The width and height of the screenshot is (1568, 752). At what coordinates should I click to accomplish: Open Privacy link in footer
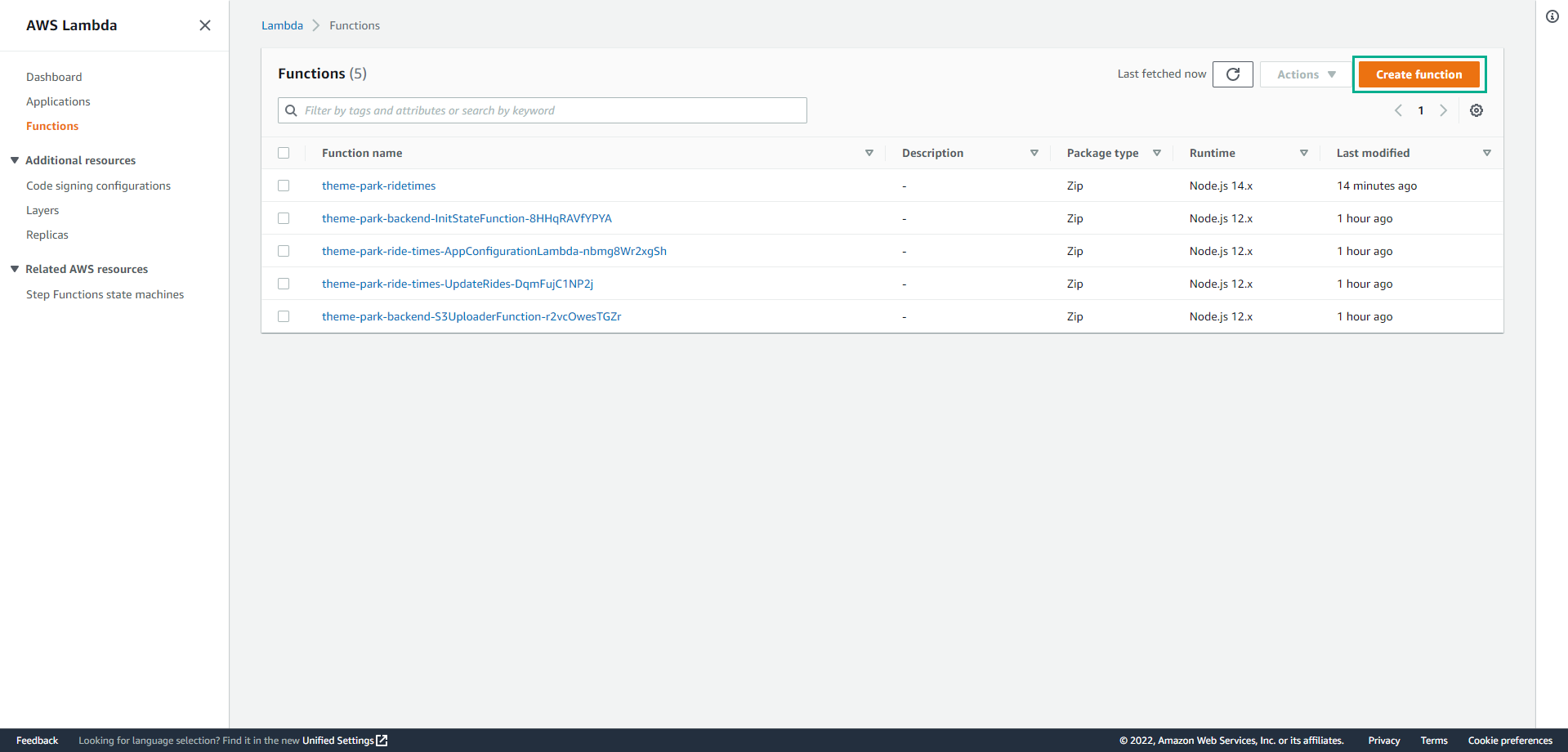pos(1384,741)
